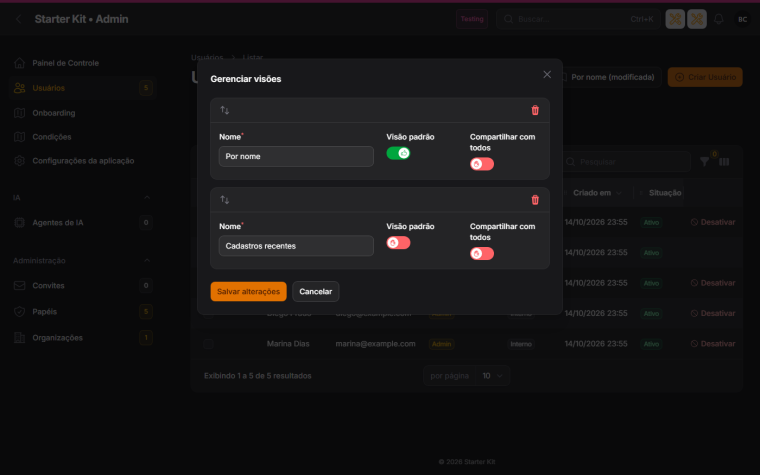The image size is (760, 475).
Task: Open Agentes de IA in sidebar
Action: pyautogui.click(x=82, y=222)
